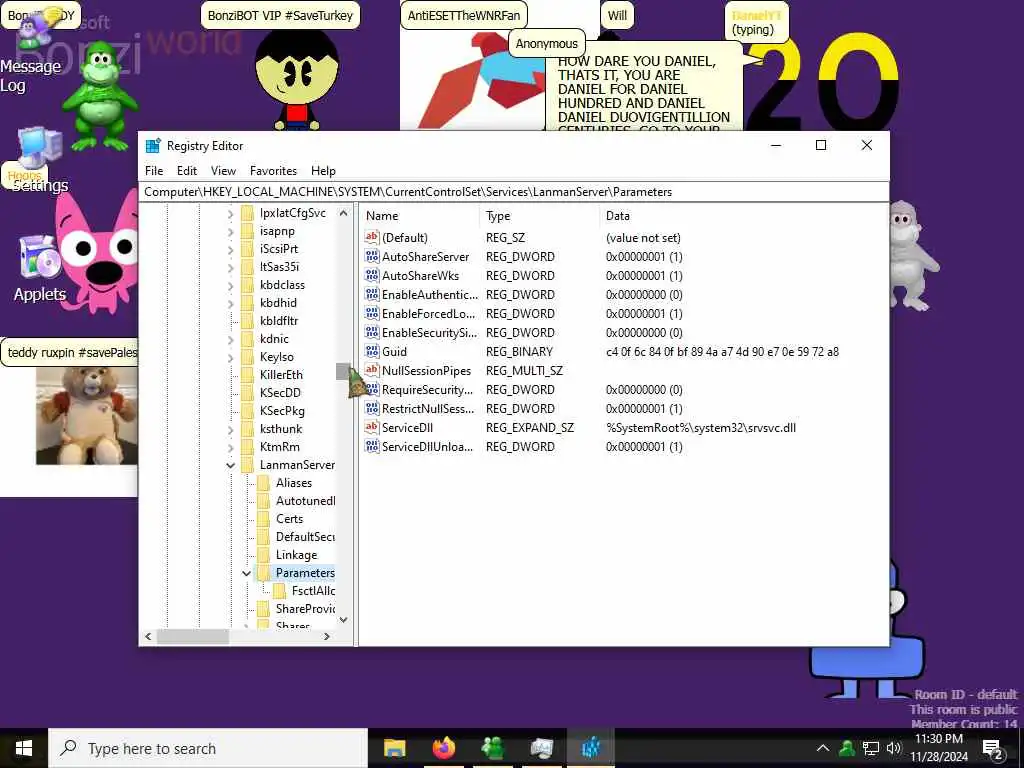Click the NullSessionPipes value icon
Image resolution: width=1024 pixels, height=768 pixels.
[372, 370]
